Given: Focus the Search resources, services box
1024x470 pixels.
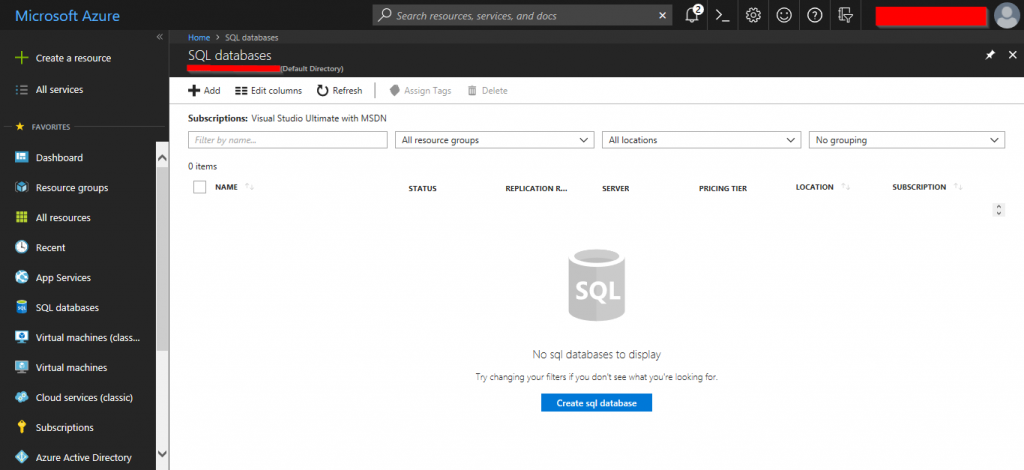Looking at the screenshot, I should tap(522, 16).
